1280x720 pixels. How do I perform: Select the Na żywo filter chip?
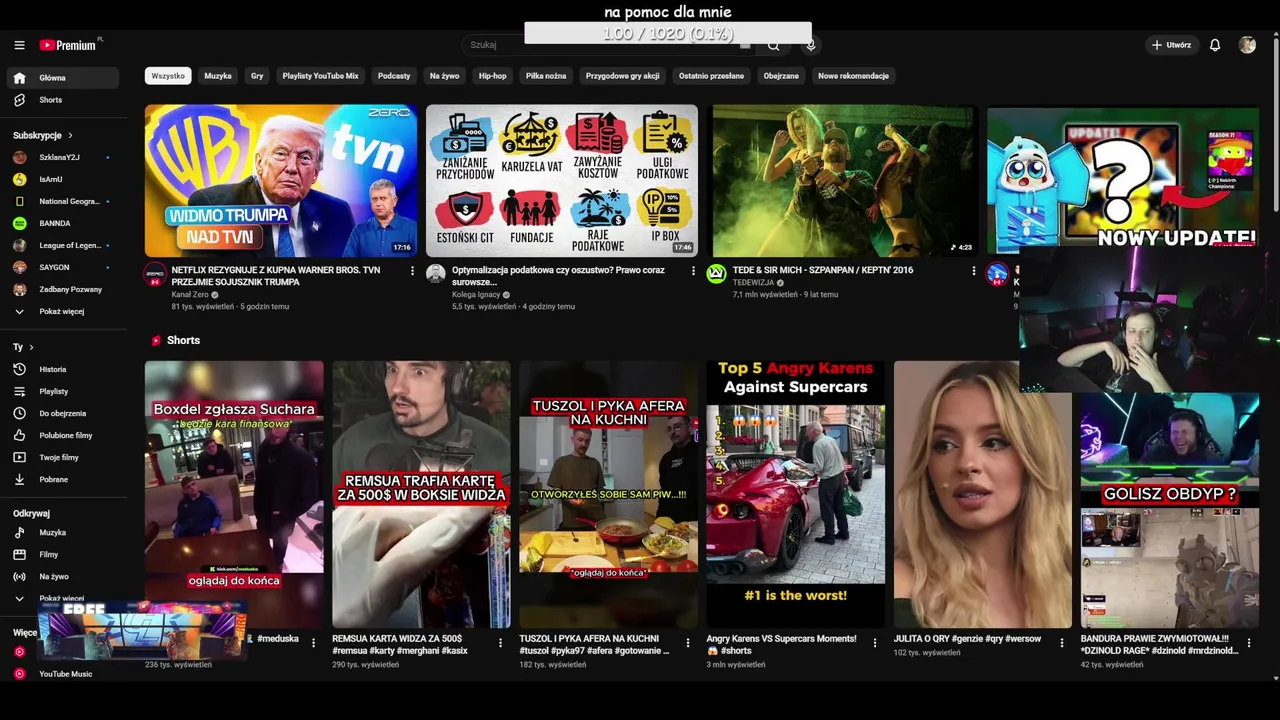(x=444, y=76)
